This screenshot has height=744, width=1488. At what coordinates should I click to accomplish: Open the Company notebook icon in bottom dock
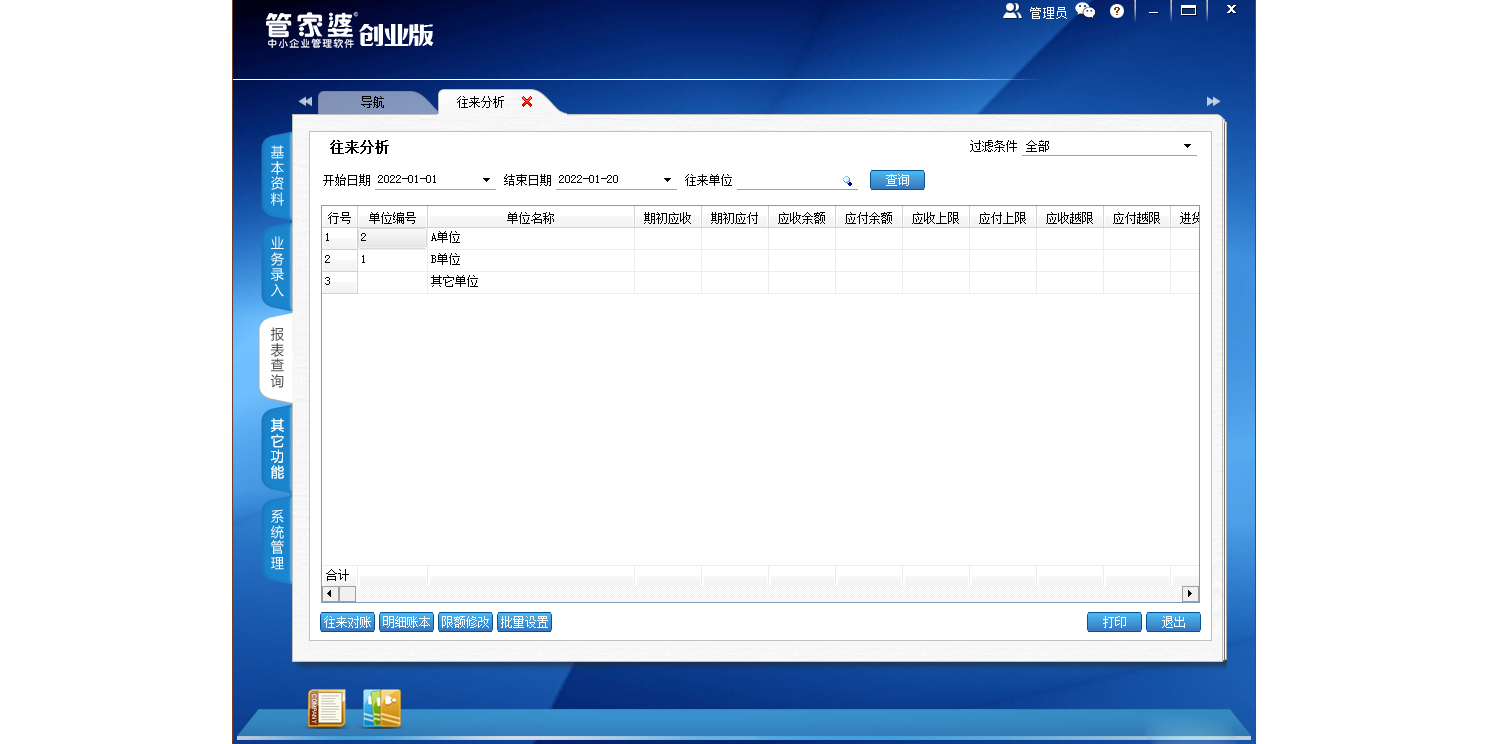click(326, 708)
